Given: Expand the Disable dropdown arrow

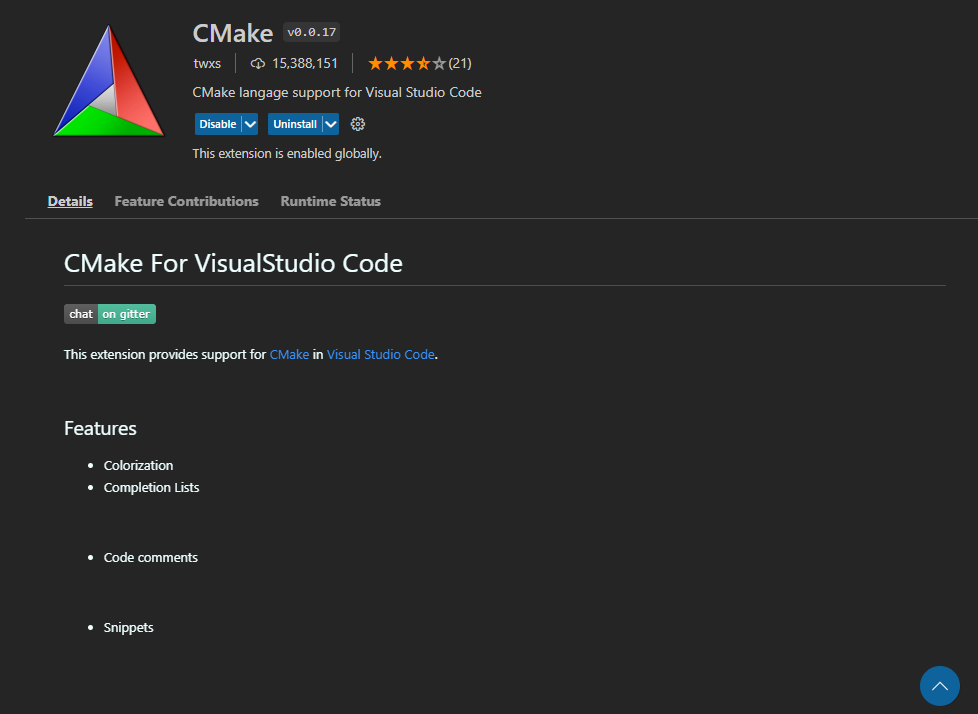Looking at the screenshot, I should [250, 124].
